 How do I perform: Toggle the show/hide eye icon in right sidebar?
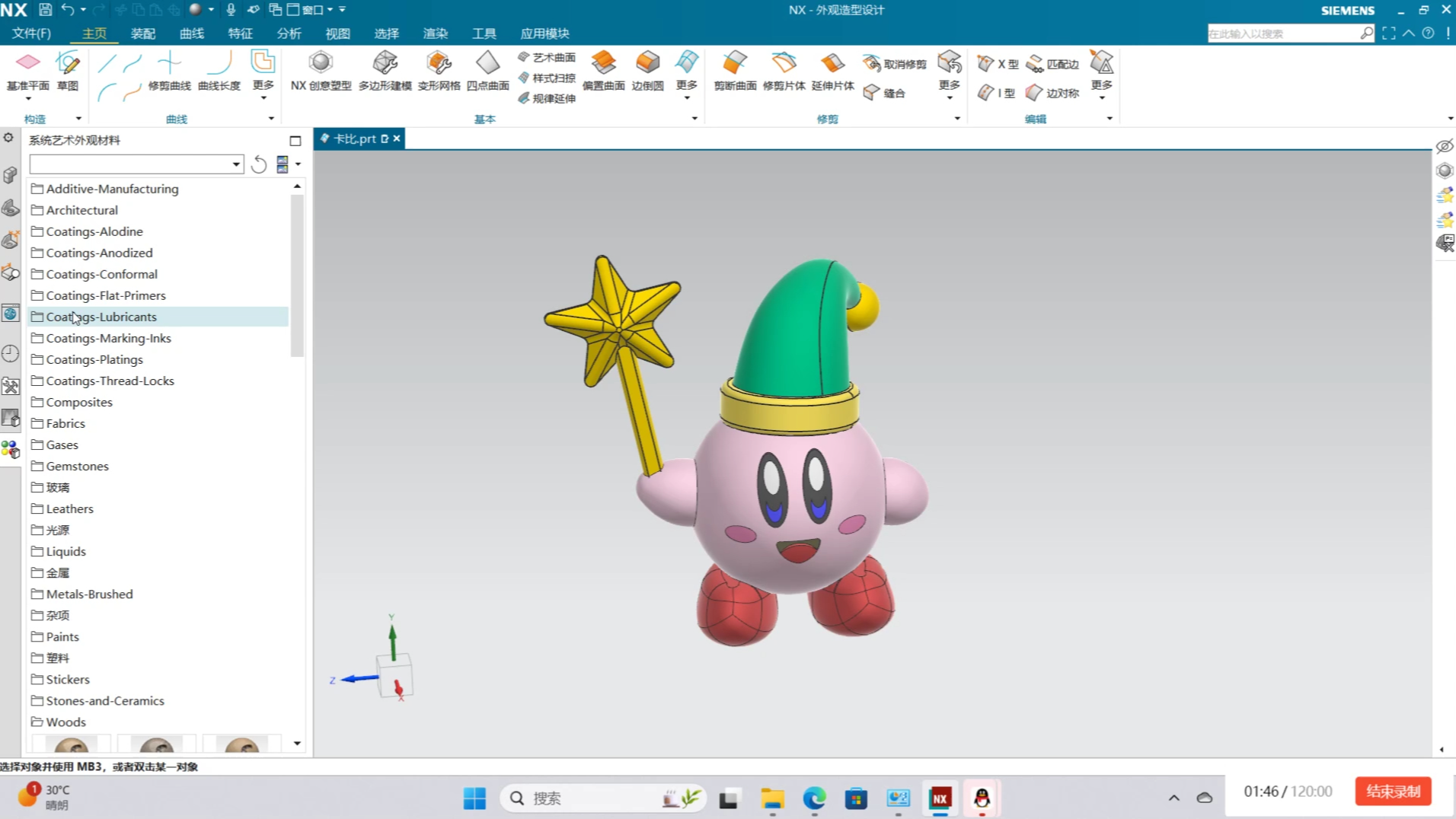point(1445,146)
